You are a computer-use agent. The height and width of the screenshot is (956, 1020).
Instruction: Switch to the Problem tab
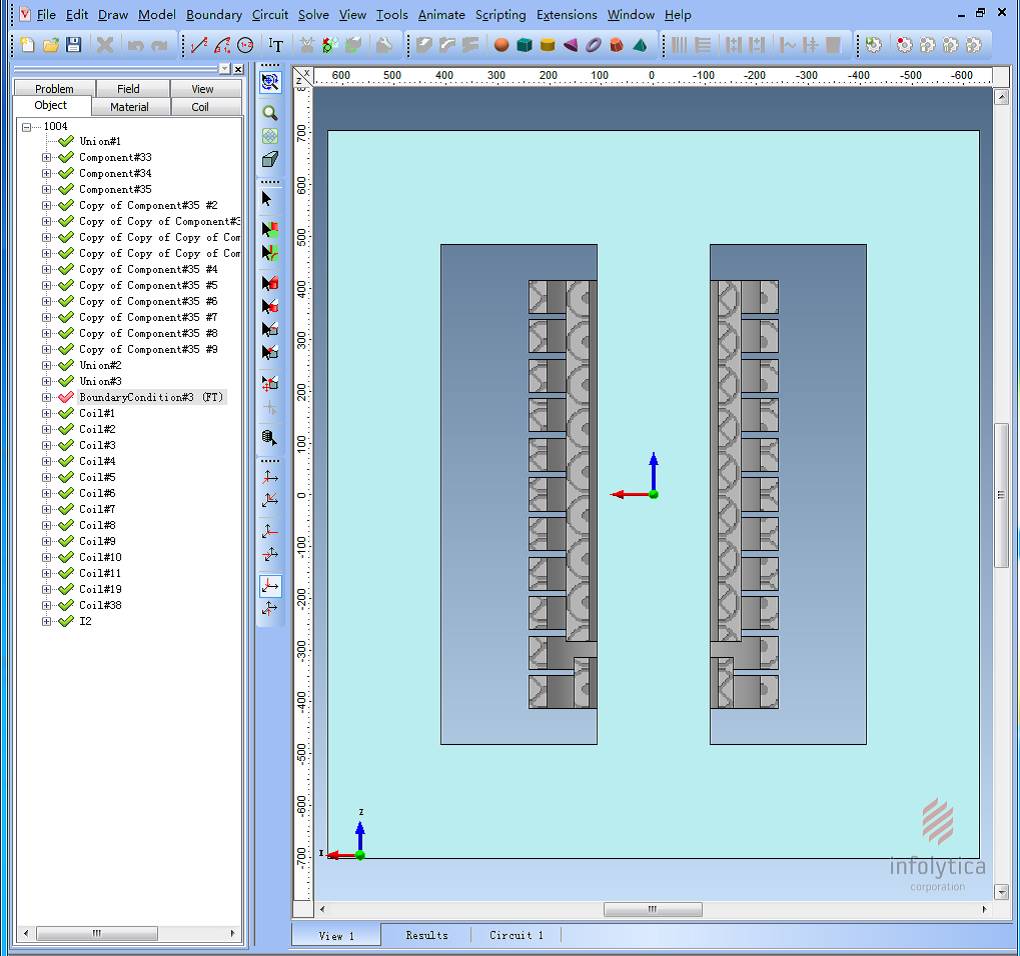click(54, 88)
